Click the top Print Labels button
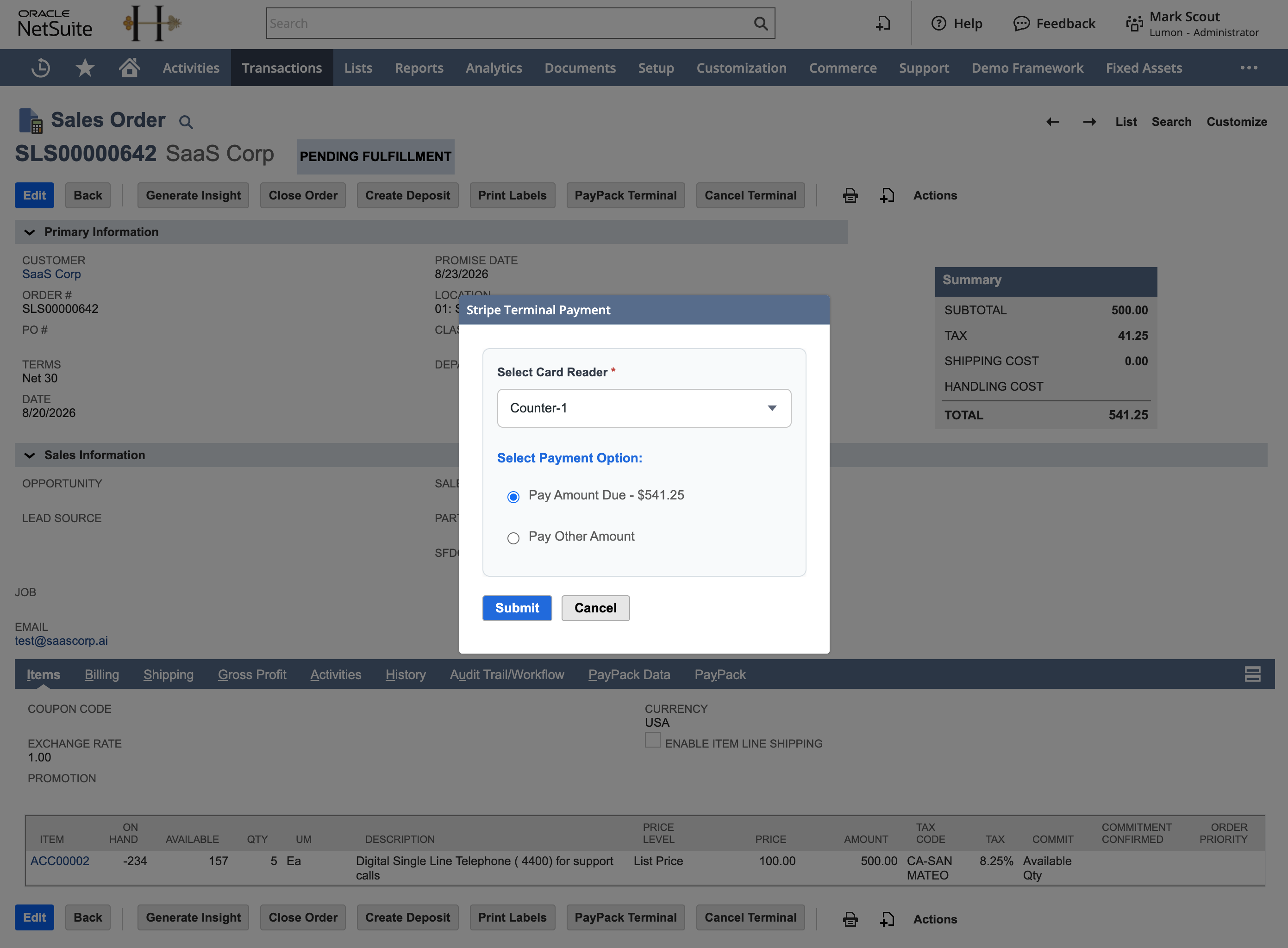The height and width of the screenshot is (948, 1288). tap(512, 196)
